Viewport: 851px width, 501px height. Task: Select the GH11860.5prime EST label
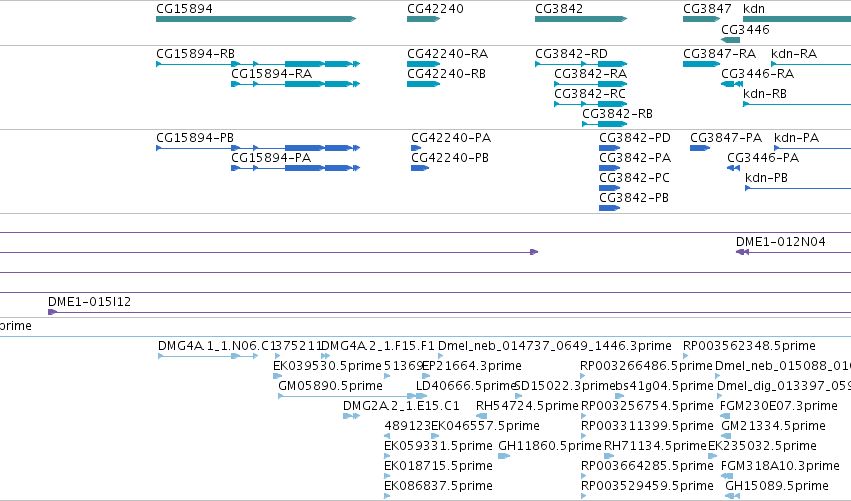[x=550, y=446]
